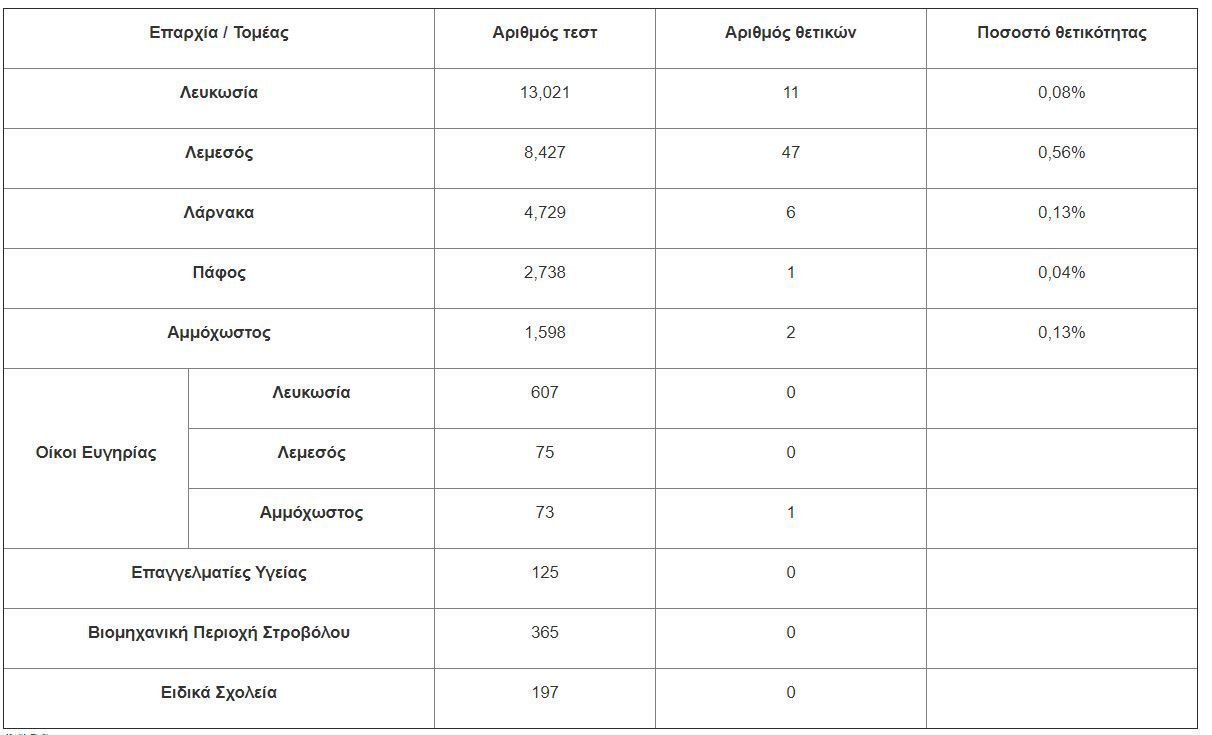Click the top Λευκωσία district row label
The image size is (1212, 735).
219,93
